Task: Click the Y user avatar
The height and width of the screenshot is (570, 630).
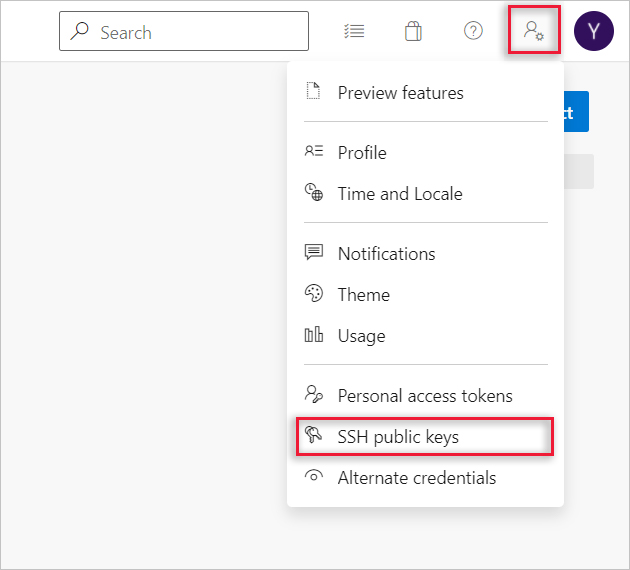Action: point(593,31)
